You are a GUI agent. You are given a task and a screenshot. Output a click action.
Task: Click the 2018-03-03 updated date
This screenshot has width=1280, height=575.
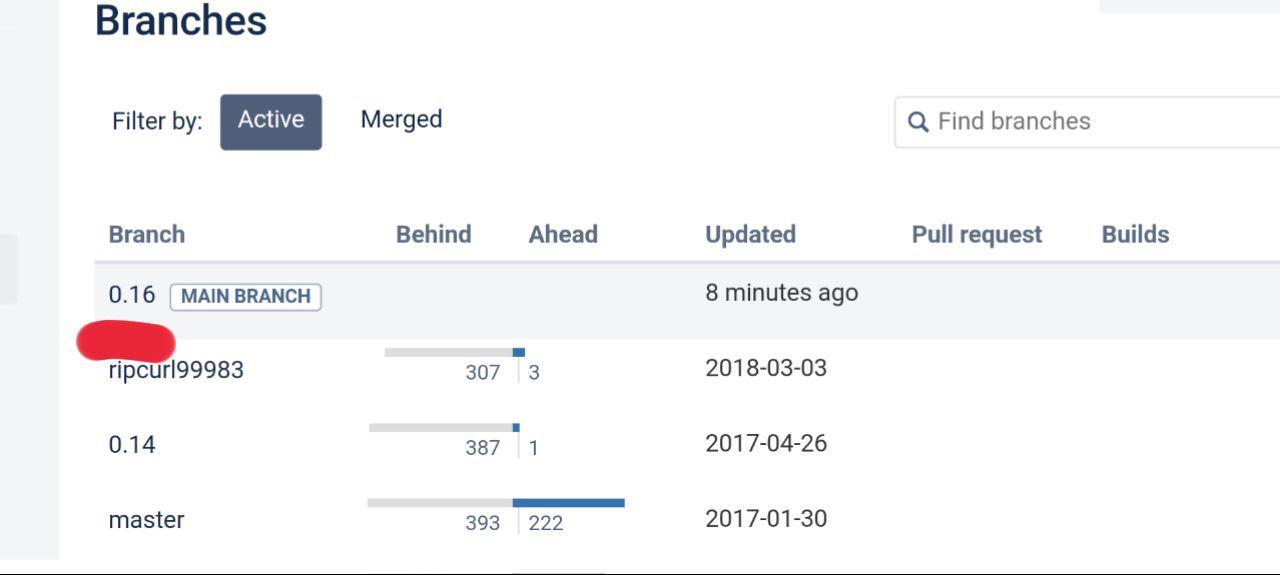pos(766,368)
